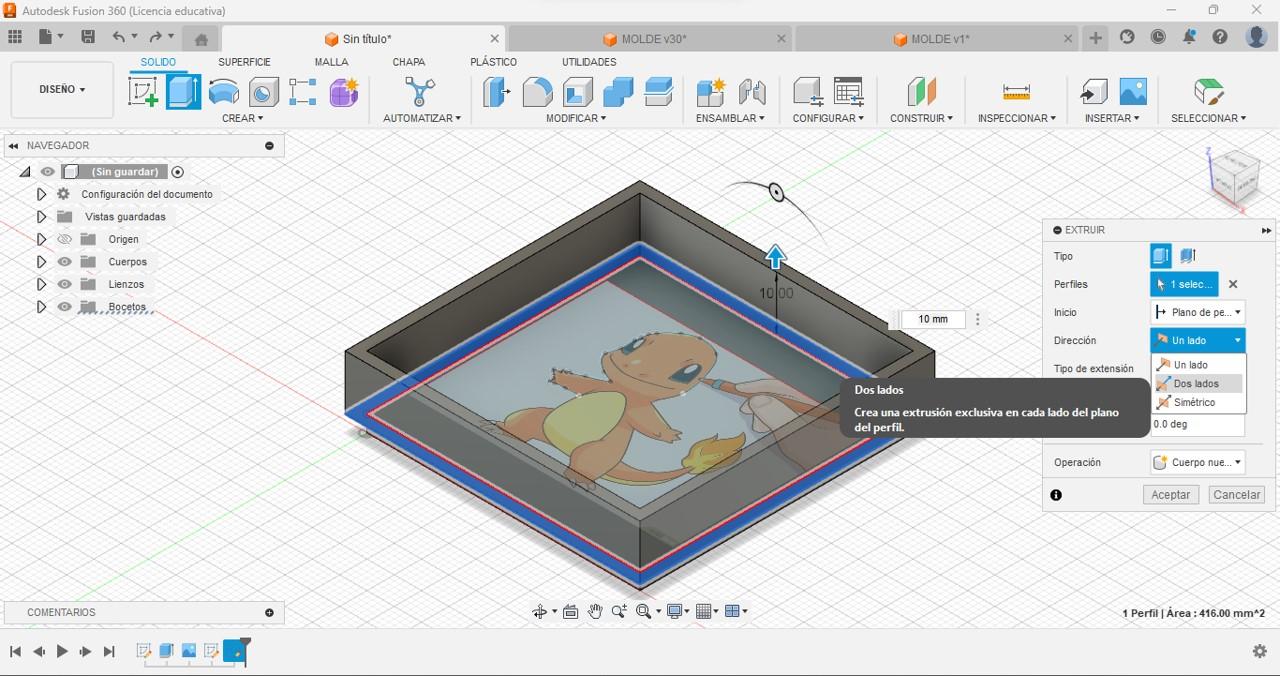Viewport: 1280px width, 676px height.
Task: Click the 10 mm distance field
Action: click(x=932, y=319)
